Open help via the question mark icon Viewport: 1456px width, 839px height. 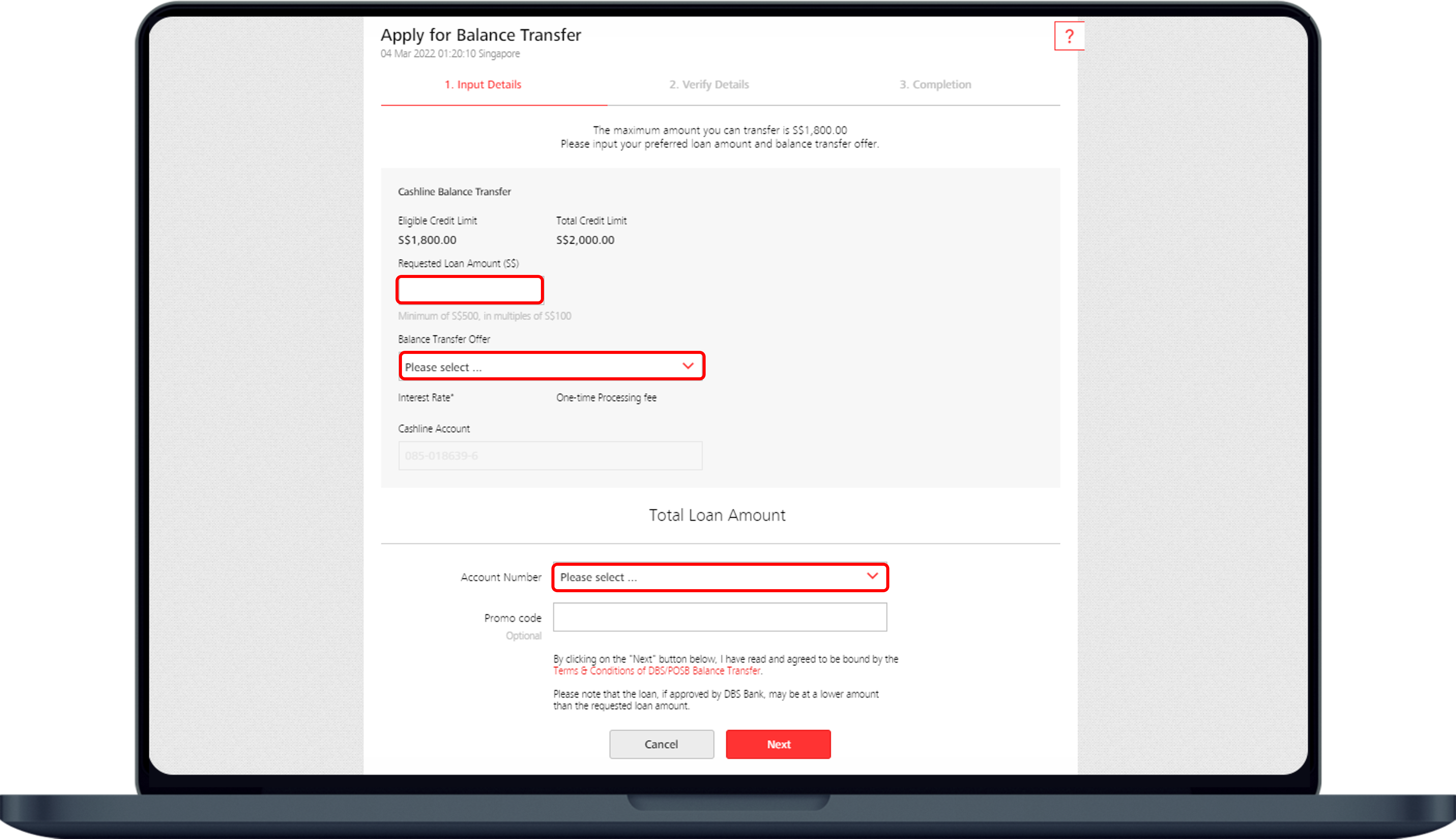(x=1069, y=36)
